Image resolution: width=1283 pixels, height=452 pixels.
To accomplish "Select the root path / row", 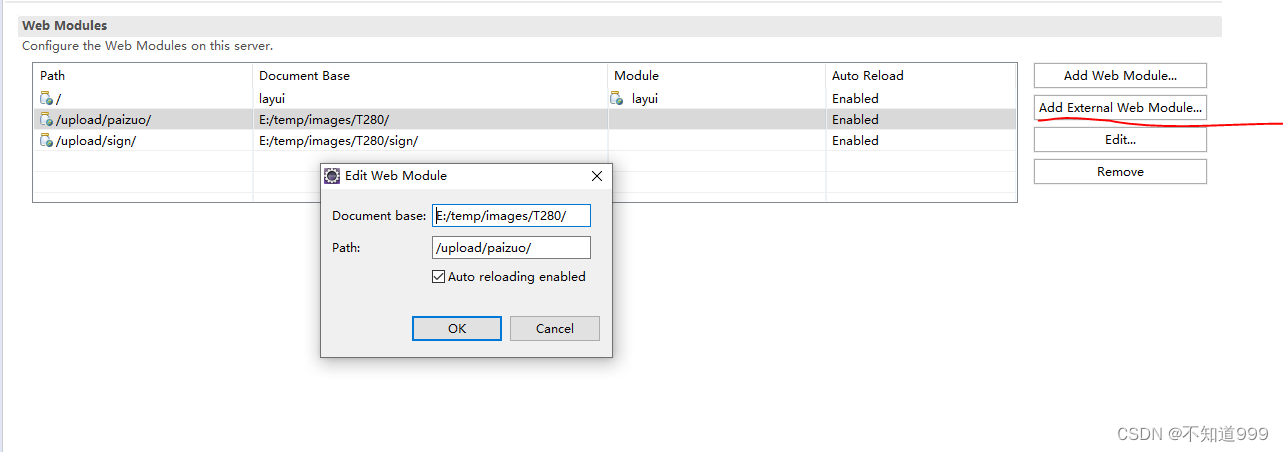I will click(x=524, y=98).
